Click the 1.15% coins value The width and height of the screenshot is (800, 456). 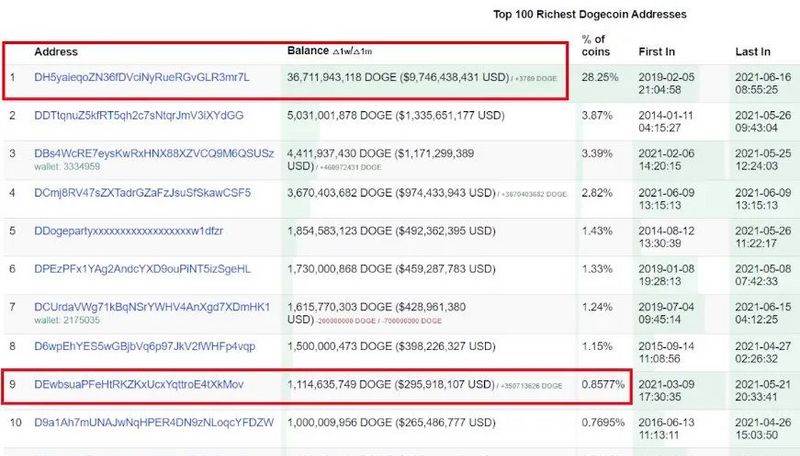click(x=597, y=347)
